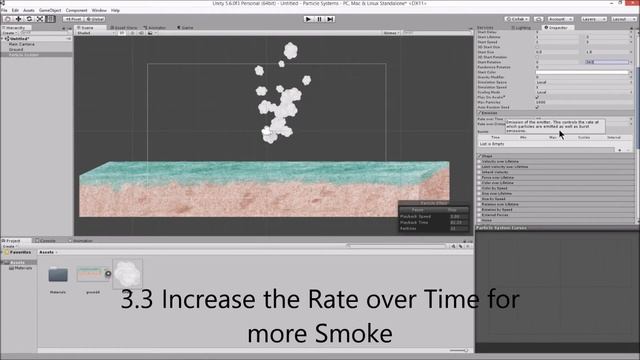The image size is (640, 360).
Task: Switch to the Game tab
Action: point(186,28)
